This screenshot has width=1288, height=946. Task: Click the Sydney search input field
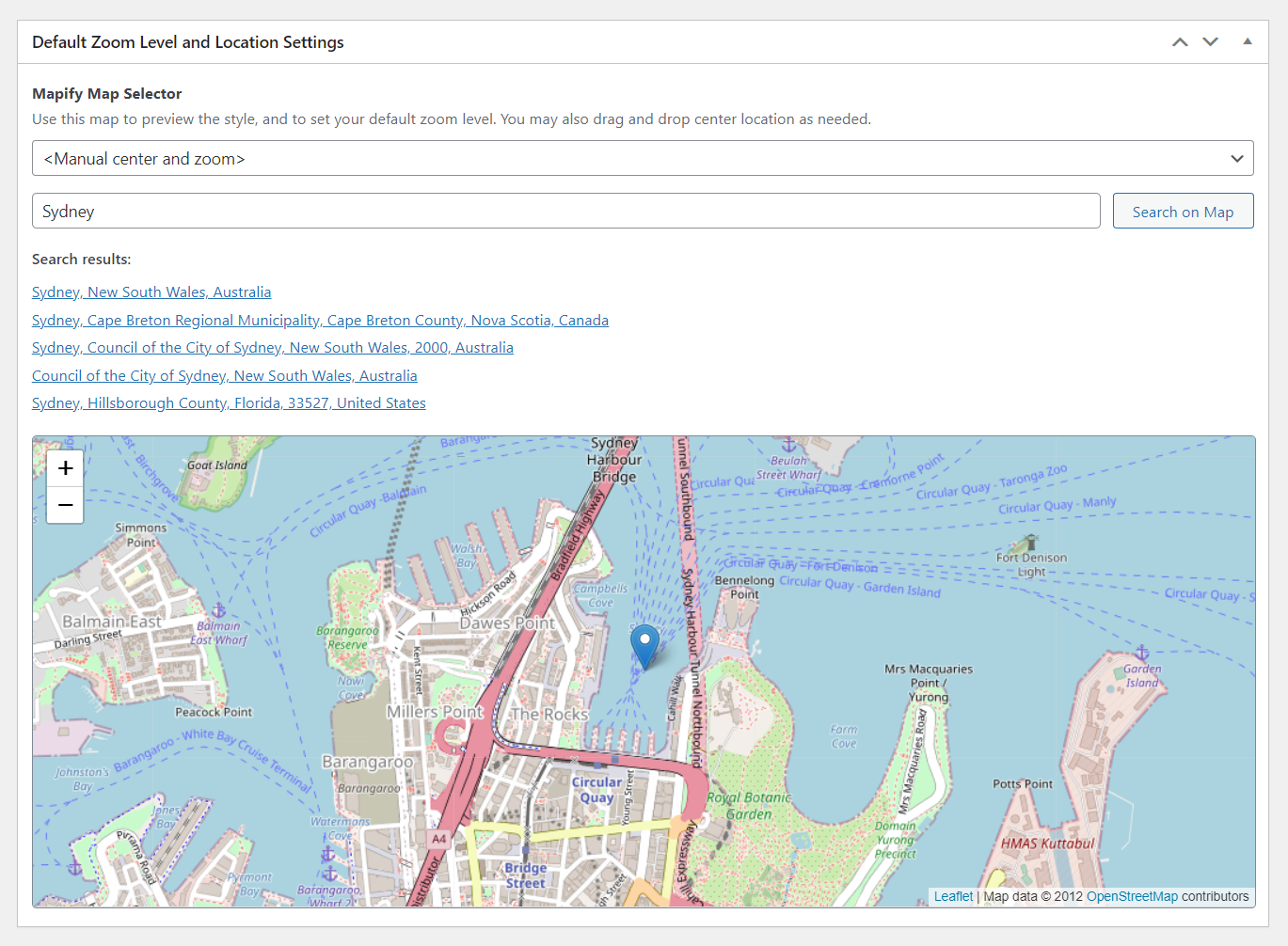point(566,211)
